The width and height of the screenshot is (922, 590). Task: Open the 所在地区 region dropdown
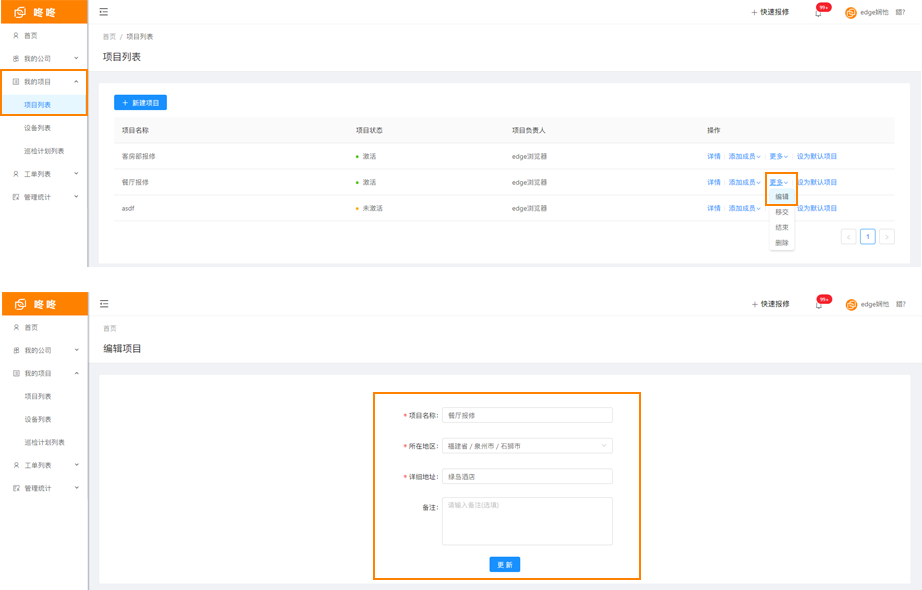[x=527, y=446]
